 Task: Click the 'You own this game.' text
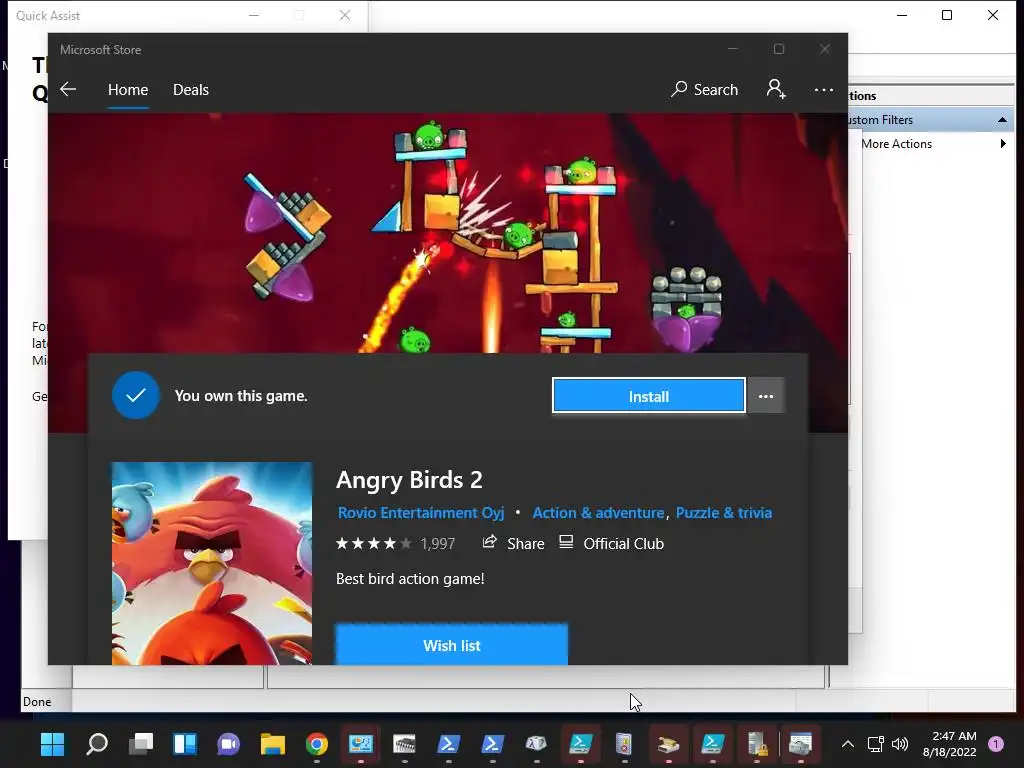point(241,396)
